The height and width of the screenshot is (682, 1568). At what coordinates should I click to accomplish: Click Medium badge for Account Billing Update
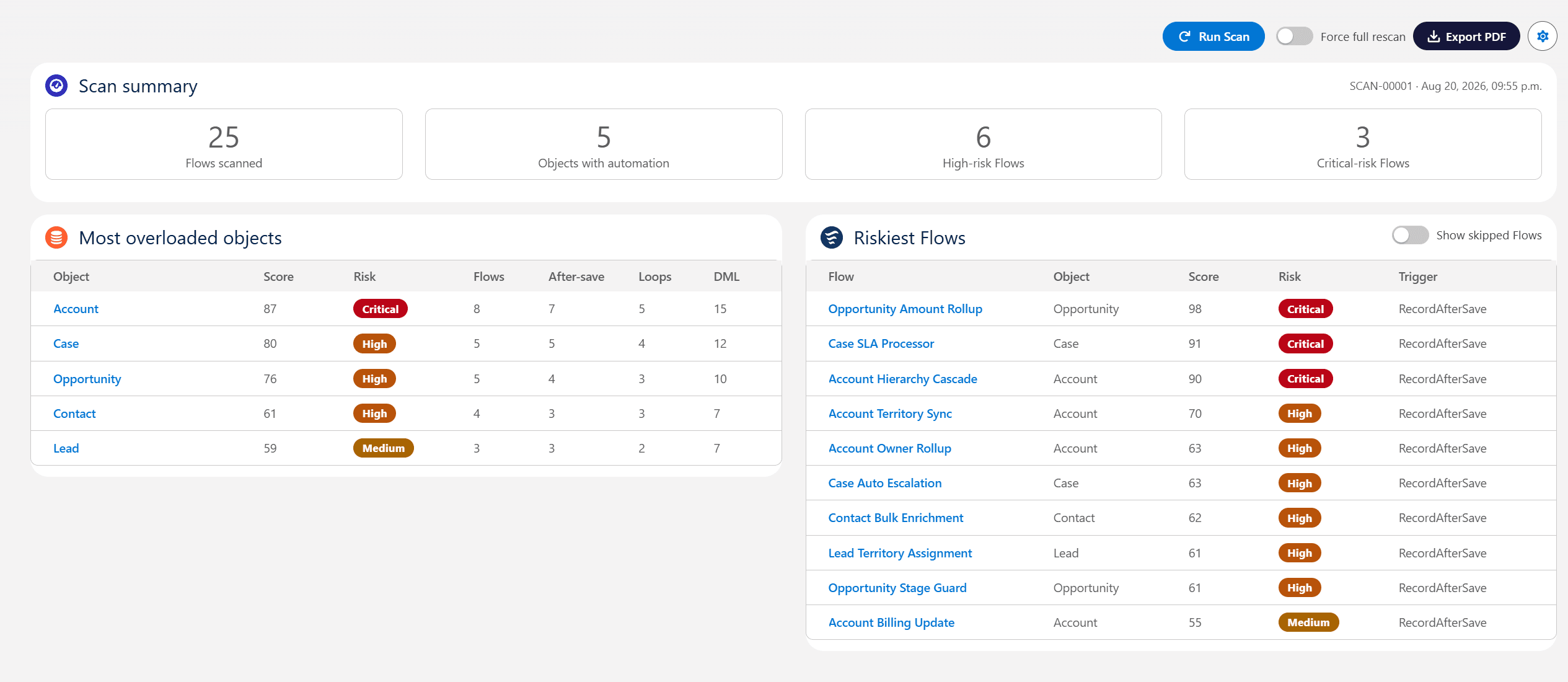pyautogui.click(x=1308, y=622)
